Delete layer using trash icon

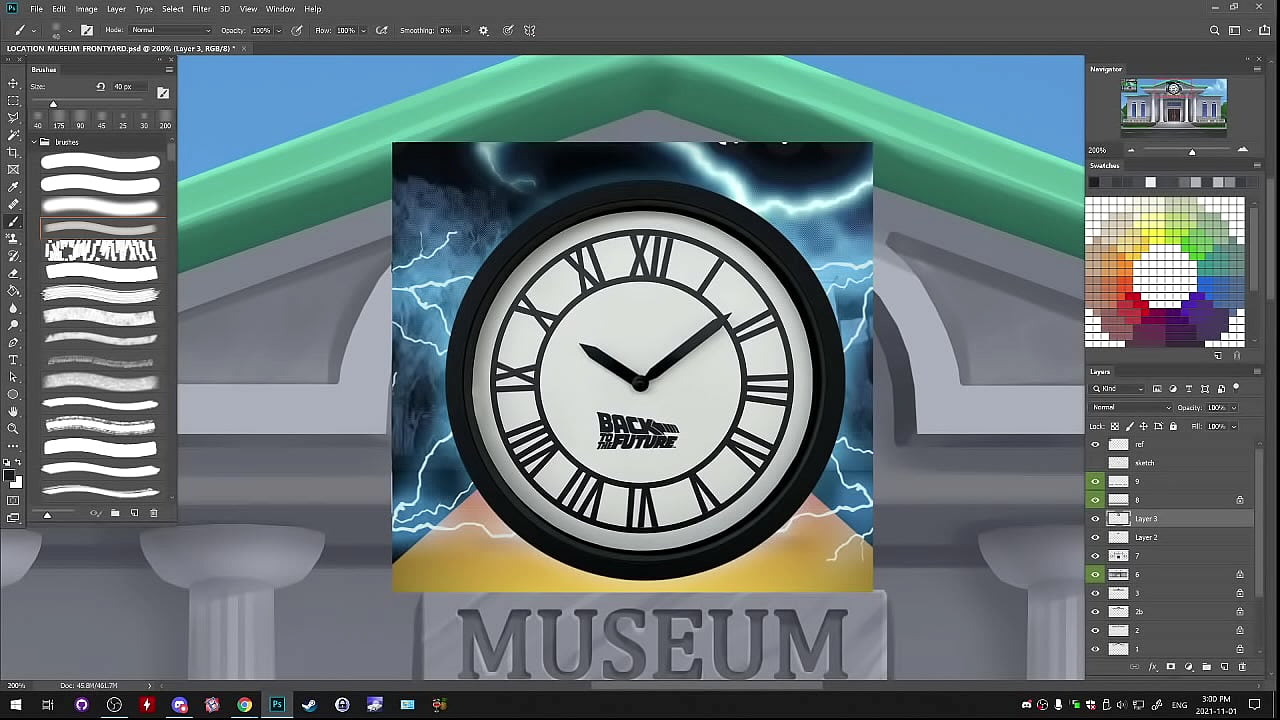pyautogui.click(x=1242, y=667)
